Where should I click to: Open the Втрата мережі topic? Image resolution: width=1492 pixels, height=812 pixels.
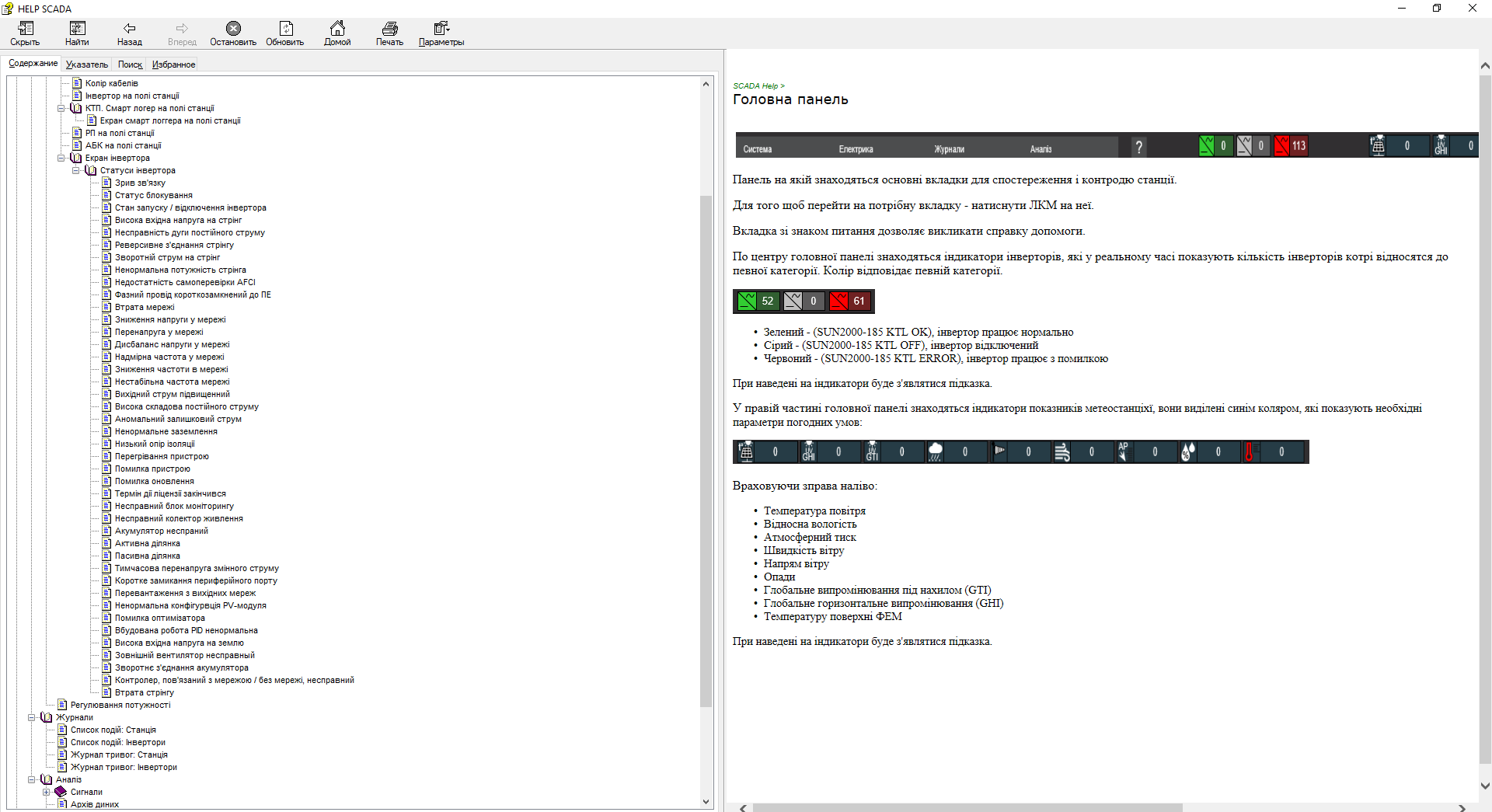[145, 308]
